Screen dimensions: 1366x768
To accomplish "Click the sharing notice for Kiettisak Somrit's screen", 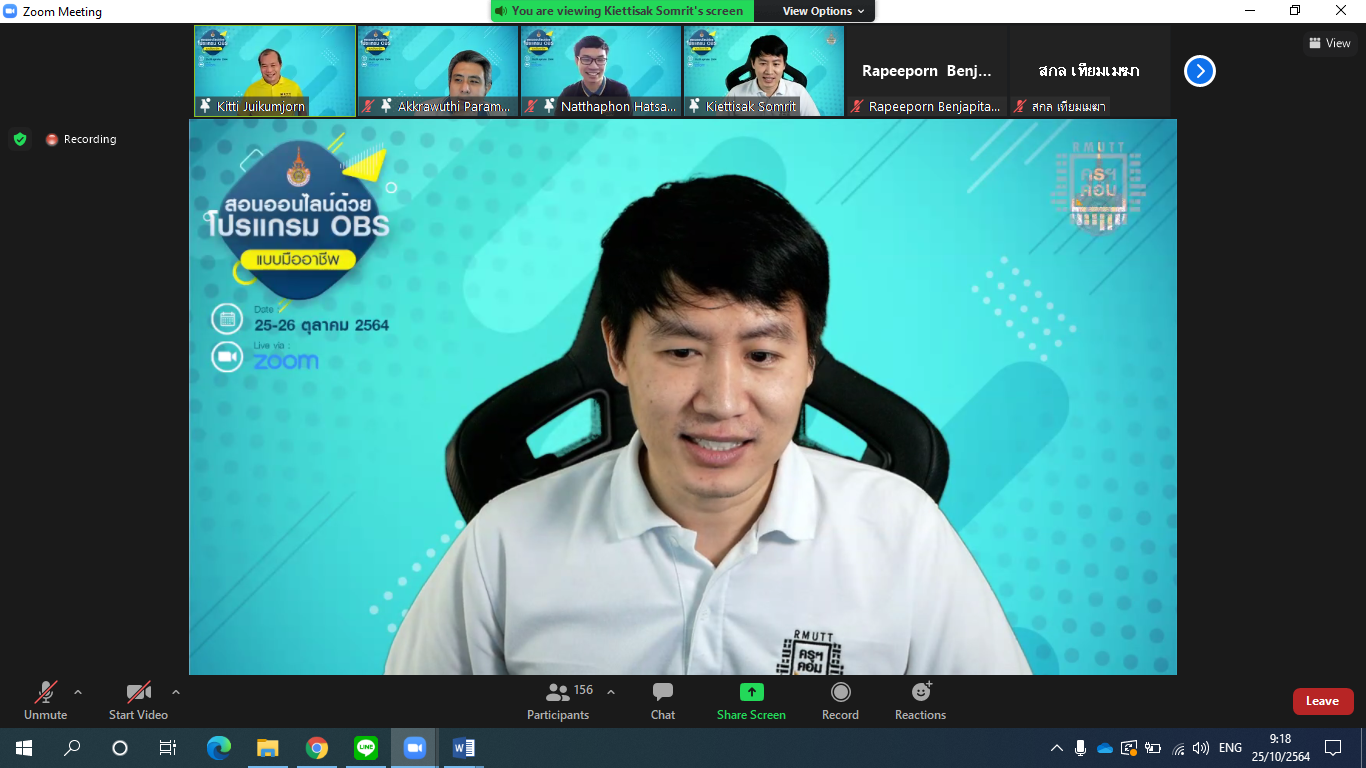I will pyautogui.click(x=623, y=11).
